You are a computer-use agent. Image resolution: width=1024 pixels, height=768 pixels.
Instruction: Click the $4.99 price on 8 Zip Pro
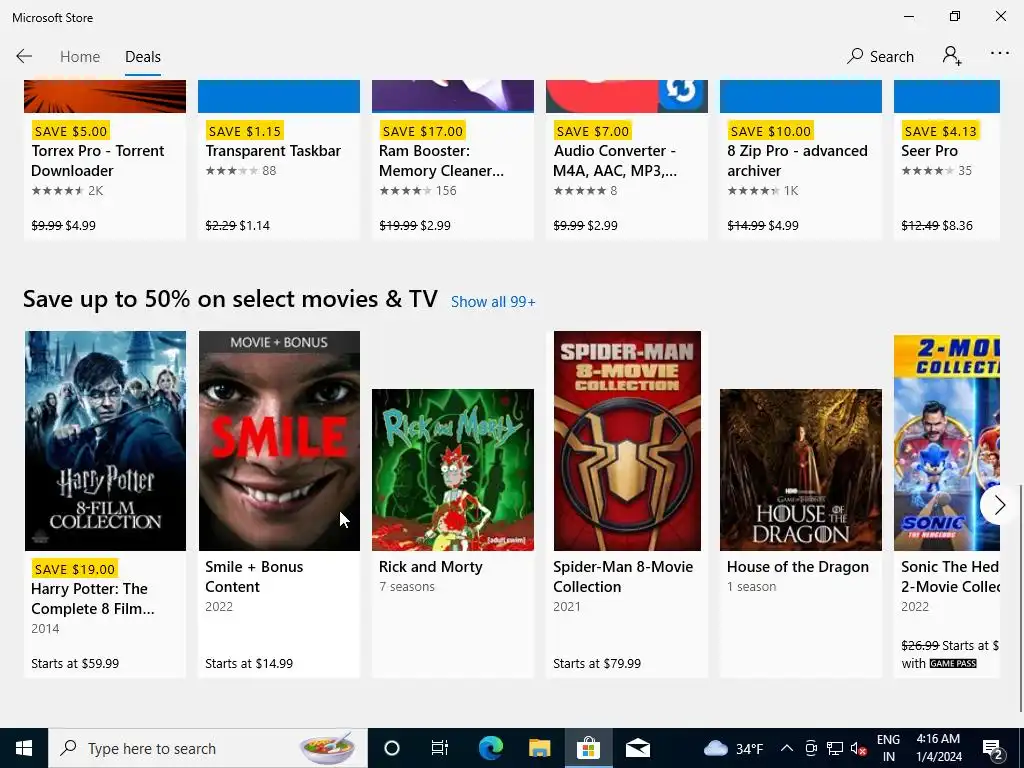tap(783, 225)
